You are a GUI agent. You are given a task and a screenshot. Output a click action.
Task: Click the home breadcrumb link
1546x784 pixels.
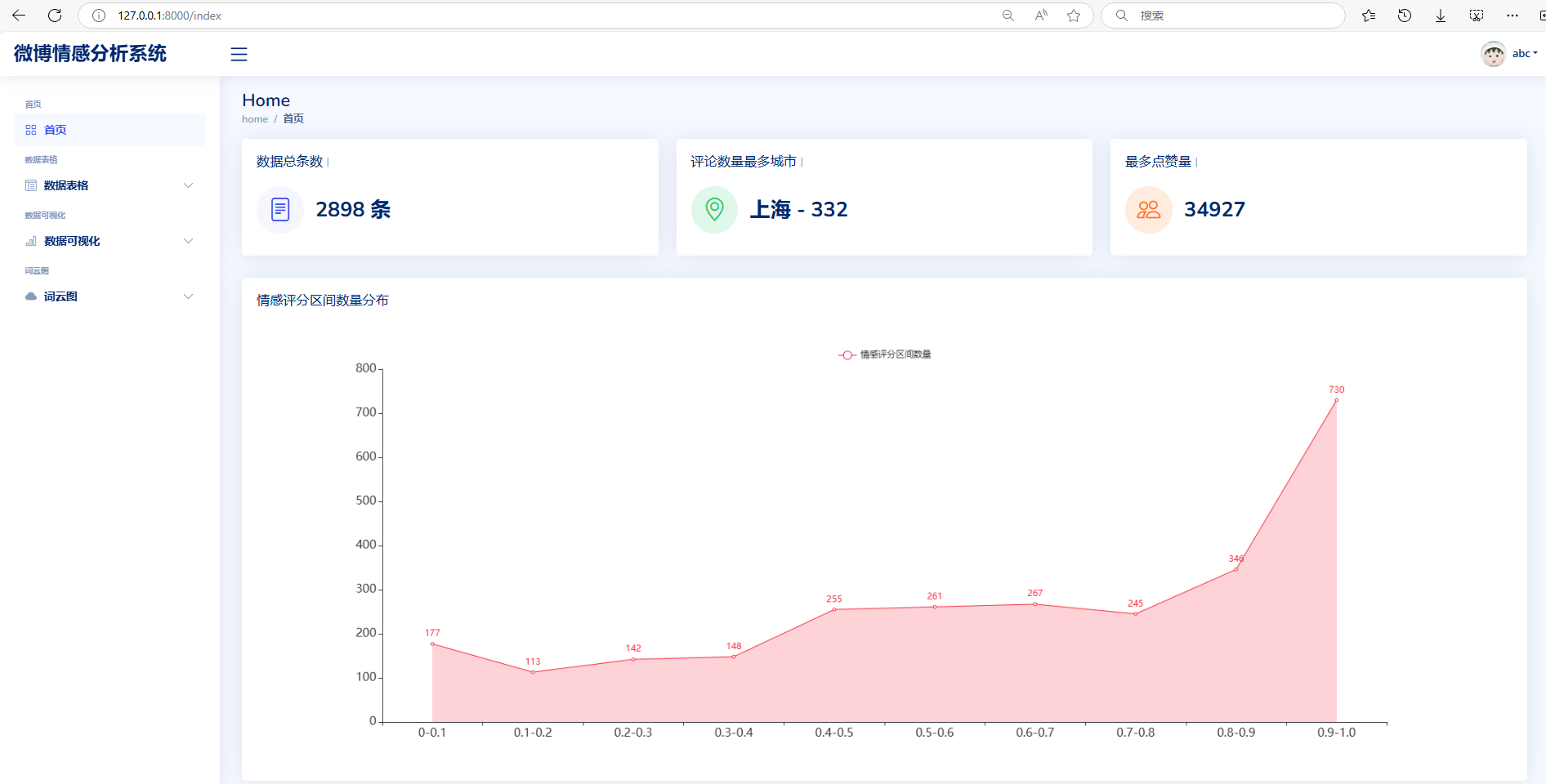pos(255,119)
